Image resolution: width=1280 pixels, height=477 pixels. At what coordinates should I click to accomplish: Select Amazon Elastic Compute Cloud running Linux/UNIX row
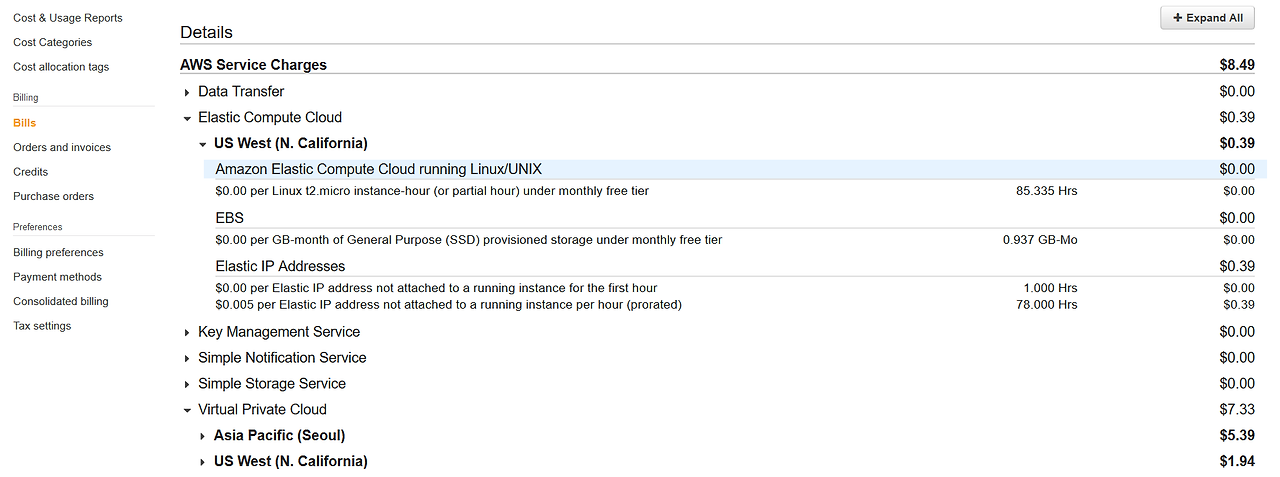(x=735, y=169)
